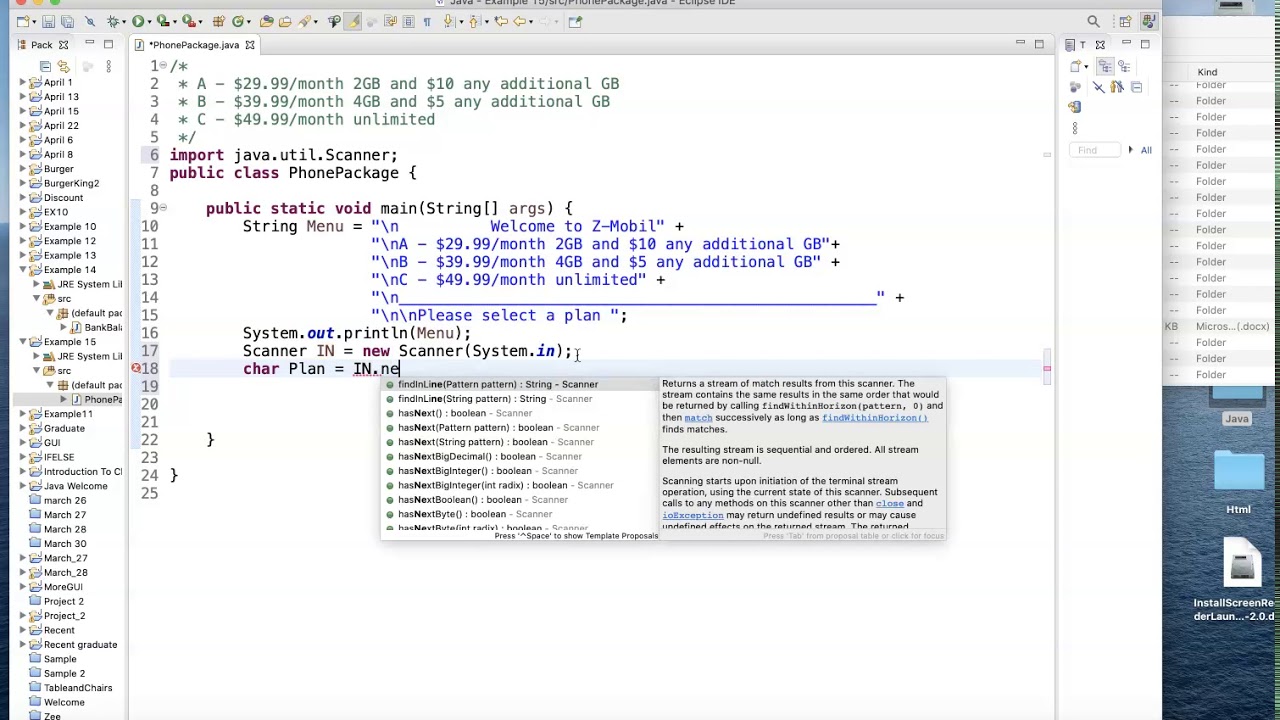Go to Last Edit Location icon

coord(501,21)
